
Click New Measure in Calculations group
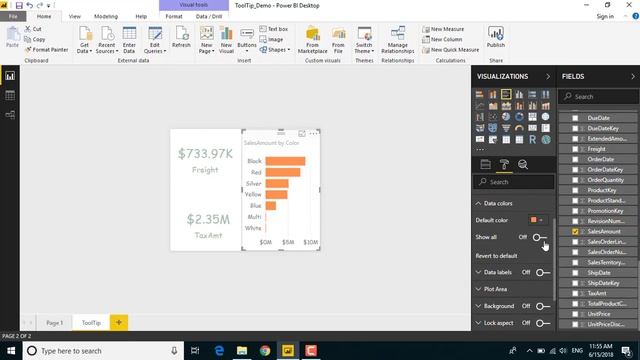[x=443, y=29]
